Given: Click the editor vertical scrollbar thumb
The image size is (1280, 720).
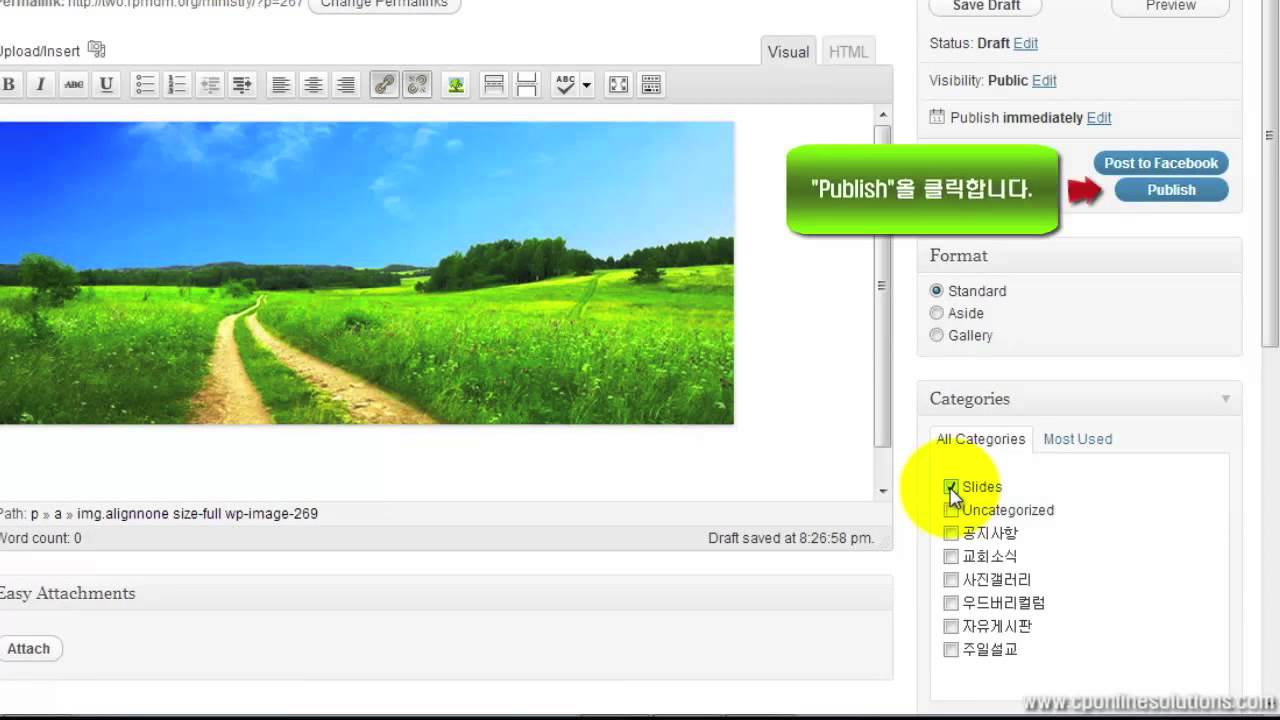Looking at the screenshot, I should [882, 285].
